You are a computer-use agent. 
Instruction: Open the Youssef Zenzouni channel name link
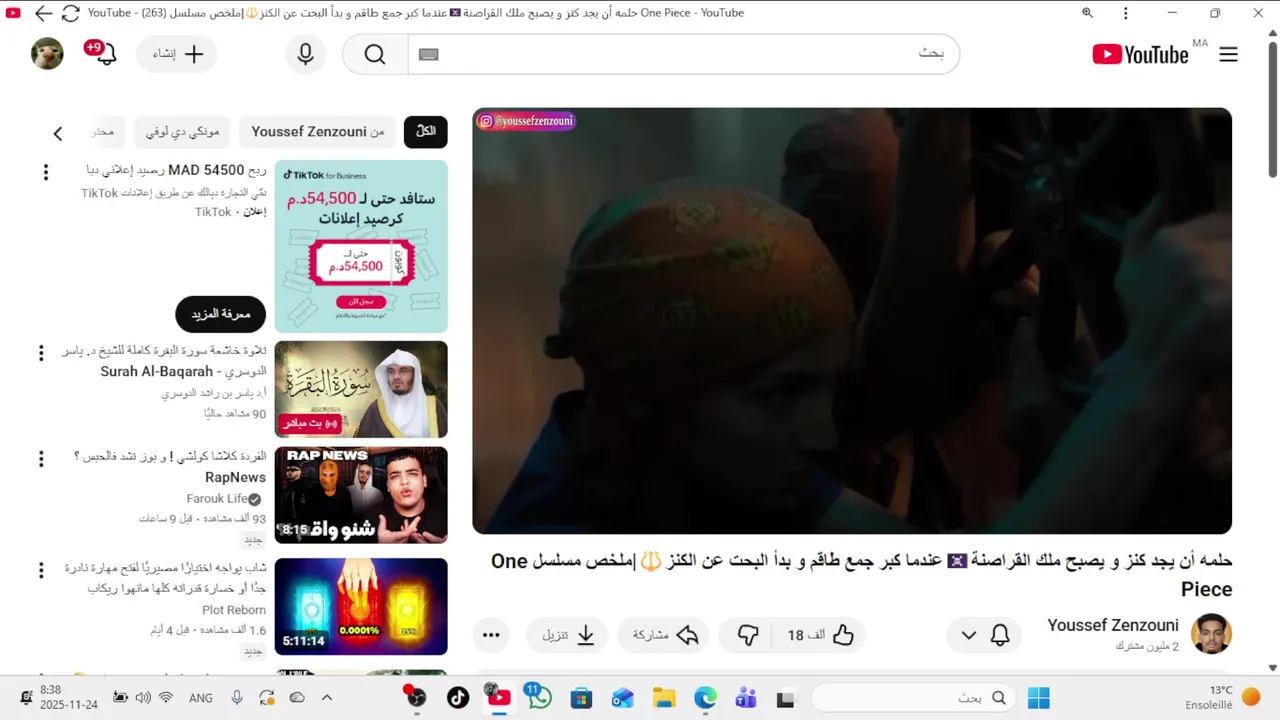(1113, 625)
